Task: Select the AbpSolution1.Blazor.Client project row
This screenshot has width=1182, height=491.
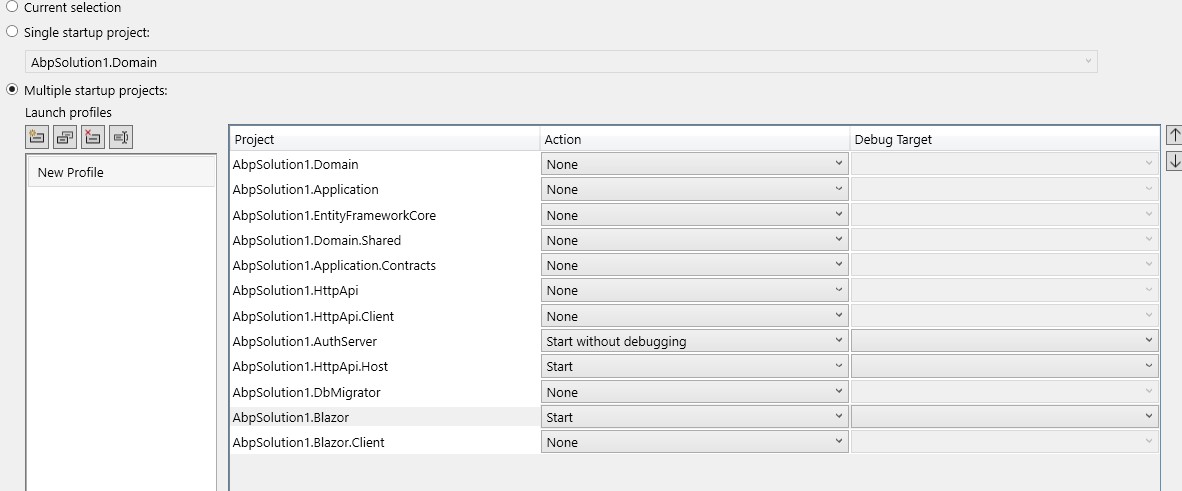Action: 384,442
